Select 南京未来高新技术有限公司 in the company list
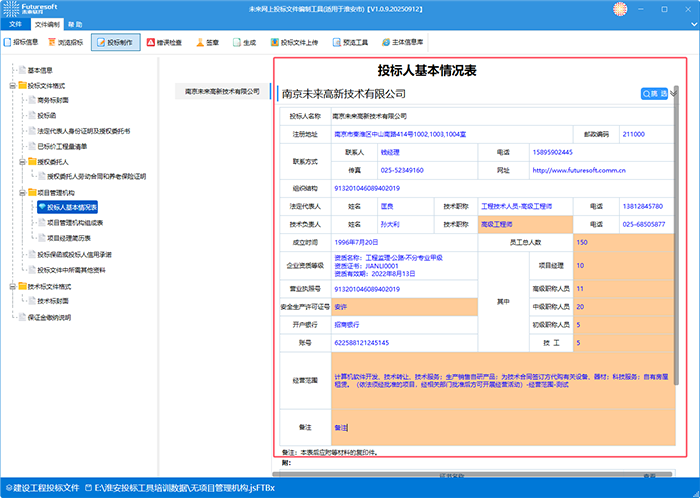The height and width of the screenshot is (498, 700). [x=222, y=91]
